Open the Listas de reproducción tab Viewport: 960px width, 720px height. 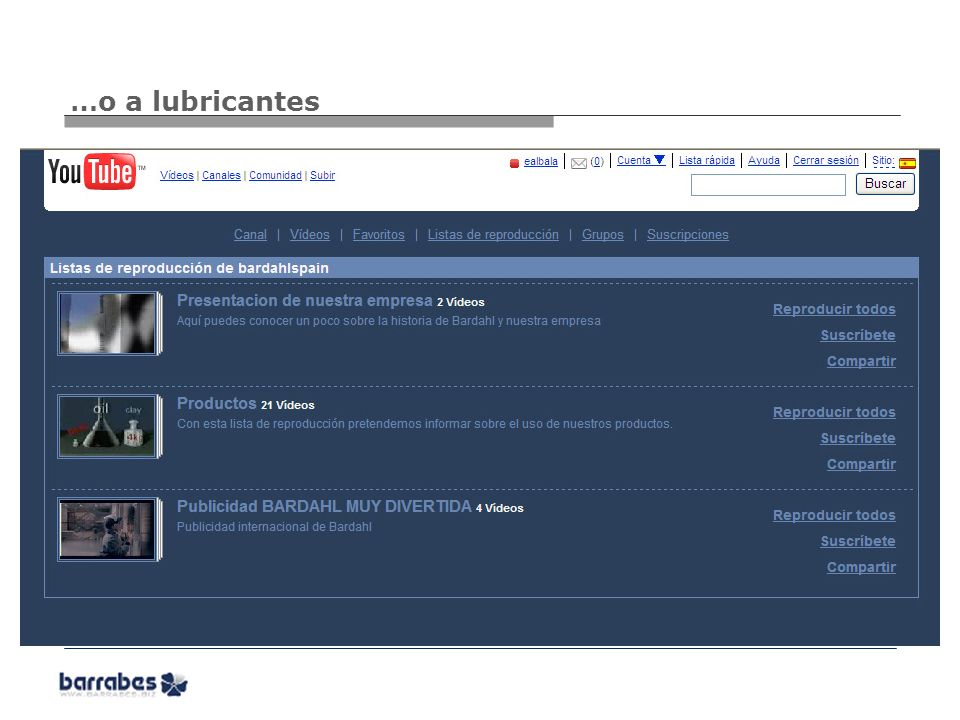point(493,234)
